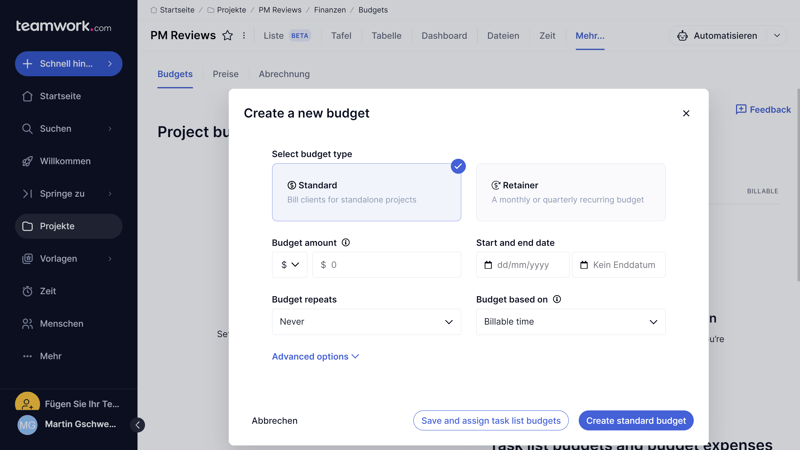Select the Standard budget type

tap(366, 192)
